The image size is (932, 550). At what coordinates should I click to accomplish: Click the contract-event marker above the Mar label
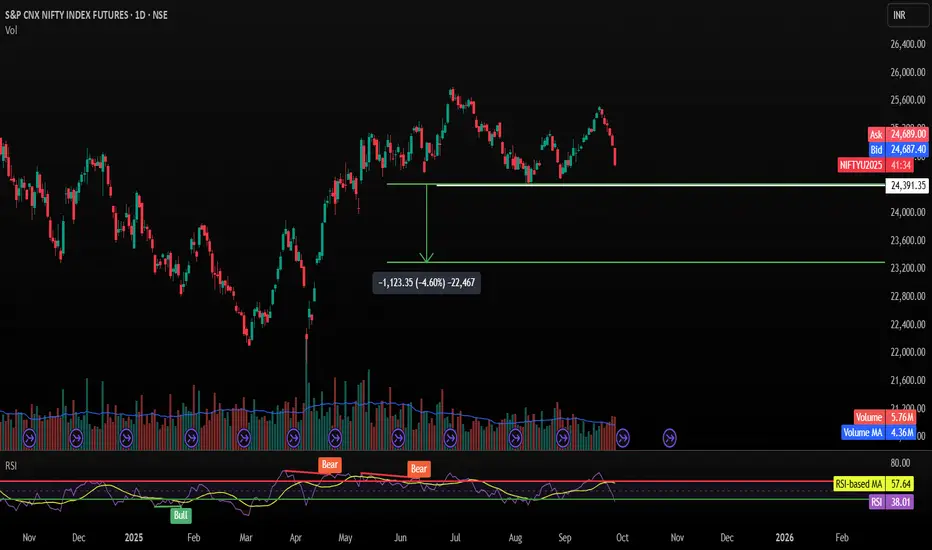(244, 439)
